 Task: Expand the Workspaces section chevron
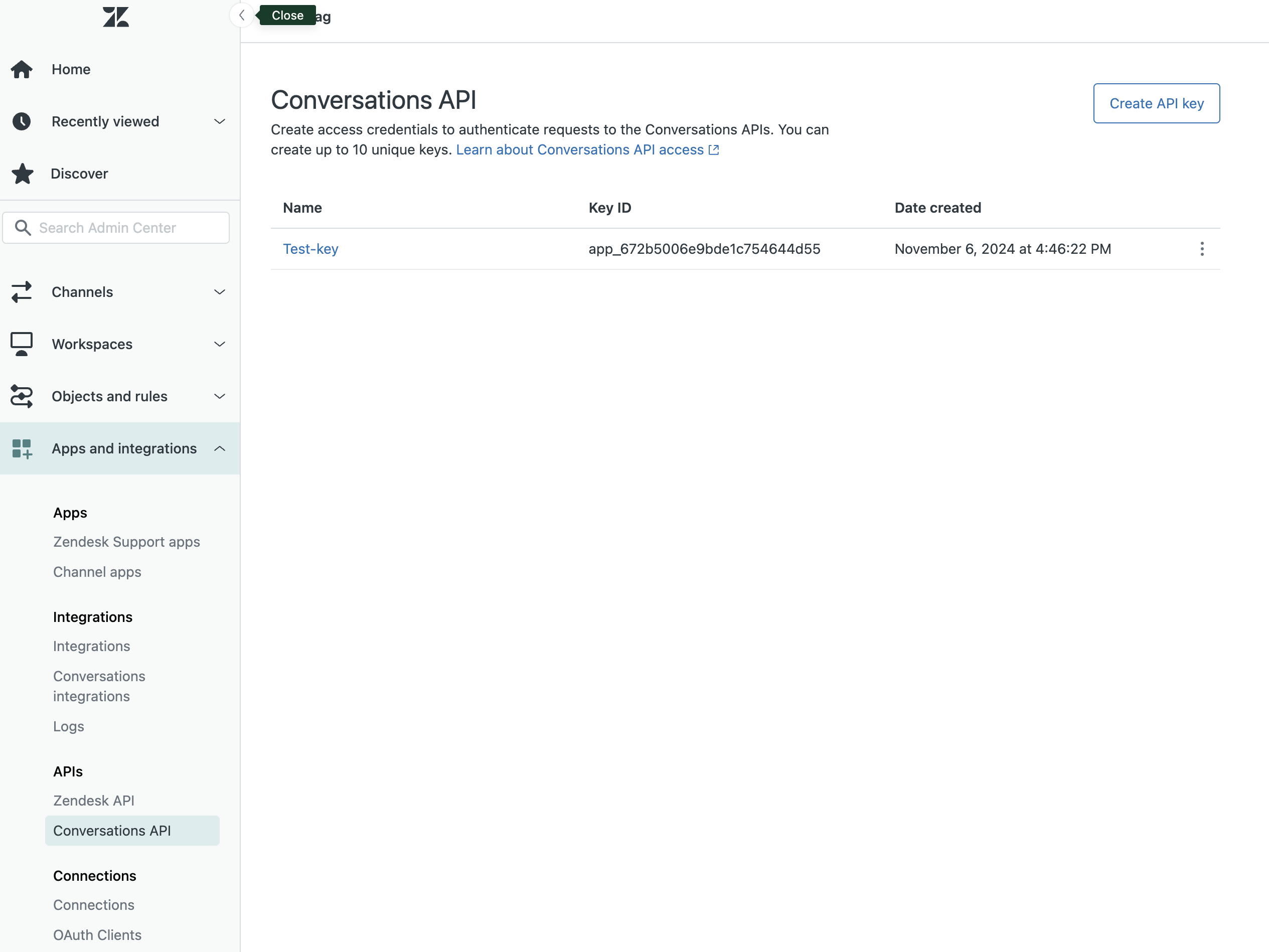219,344
